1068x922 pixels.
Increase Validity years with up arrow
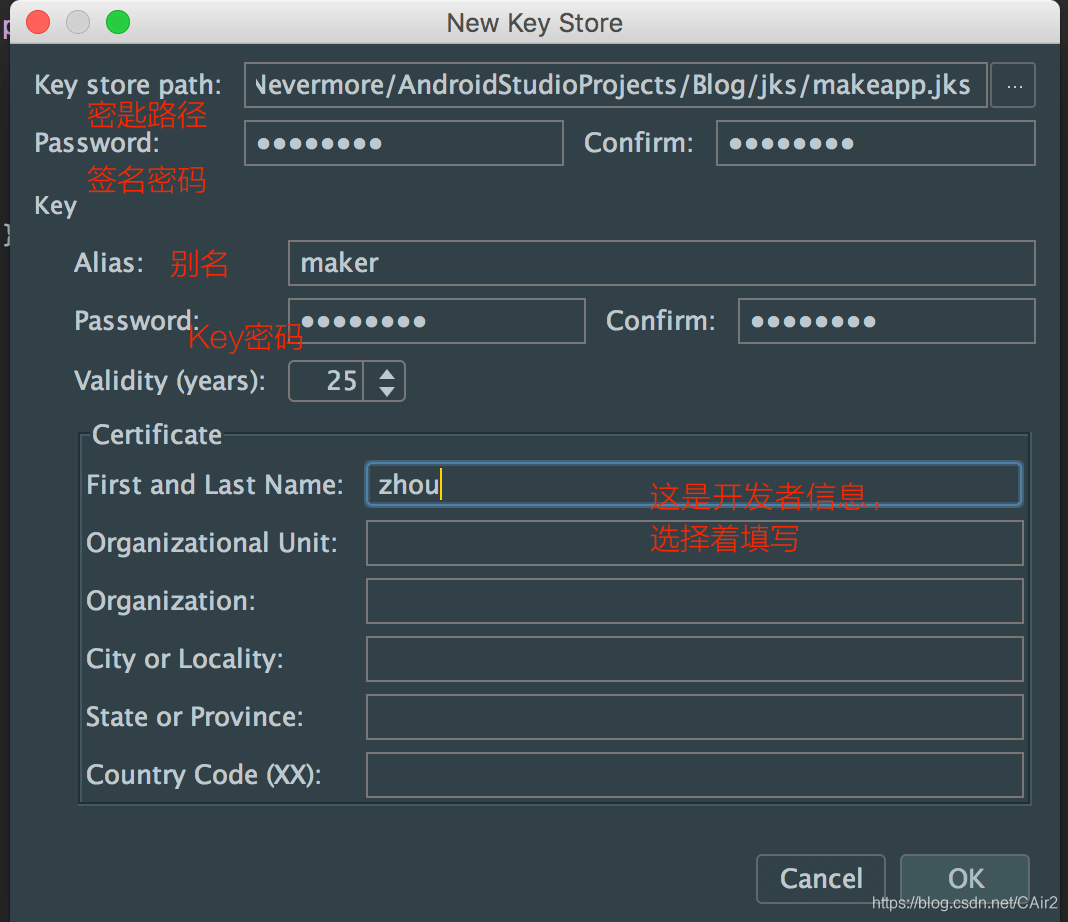coord(387,373)
